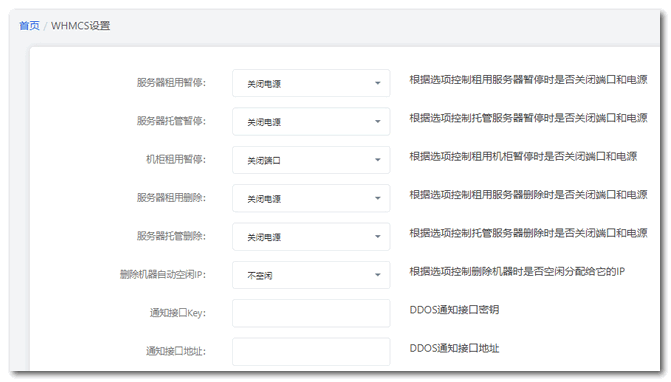Click the 删除机器自动空闲IP field label
Viewport: 671px width, 382px height.
[x=163, y=275]
